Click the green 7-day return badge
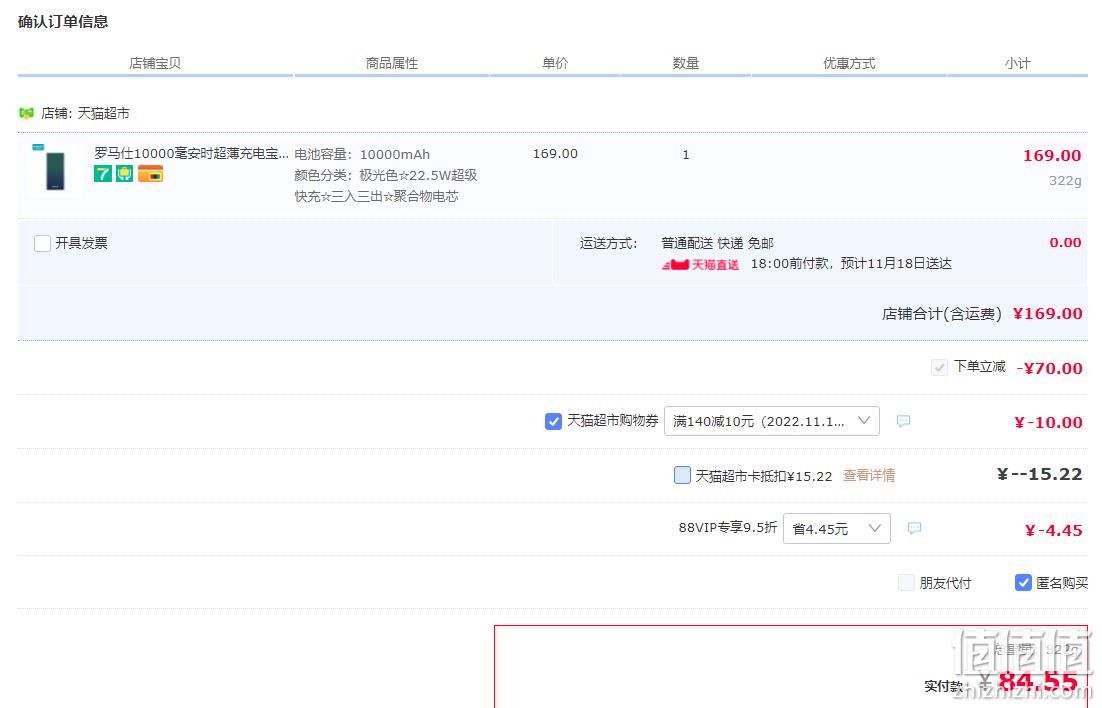The image size is (1102, 708). 103,174
